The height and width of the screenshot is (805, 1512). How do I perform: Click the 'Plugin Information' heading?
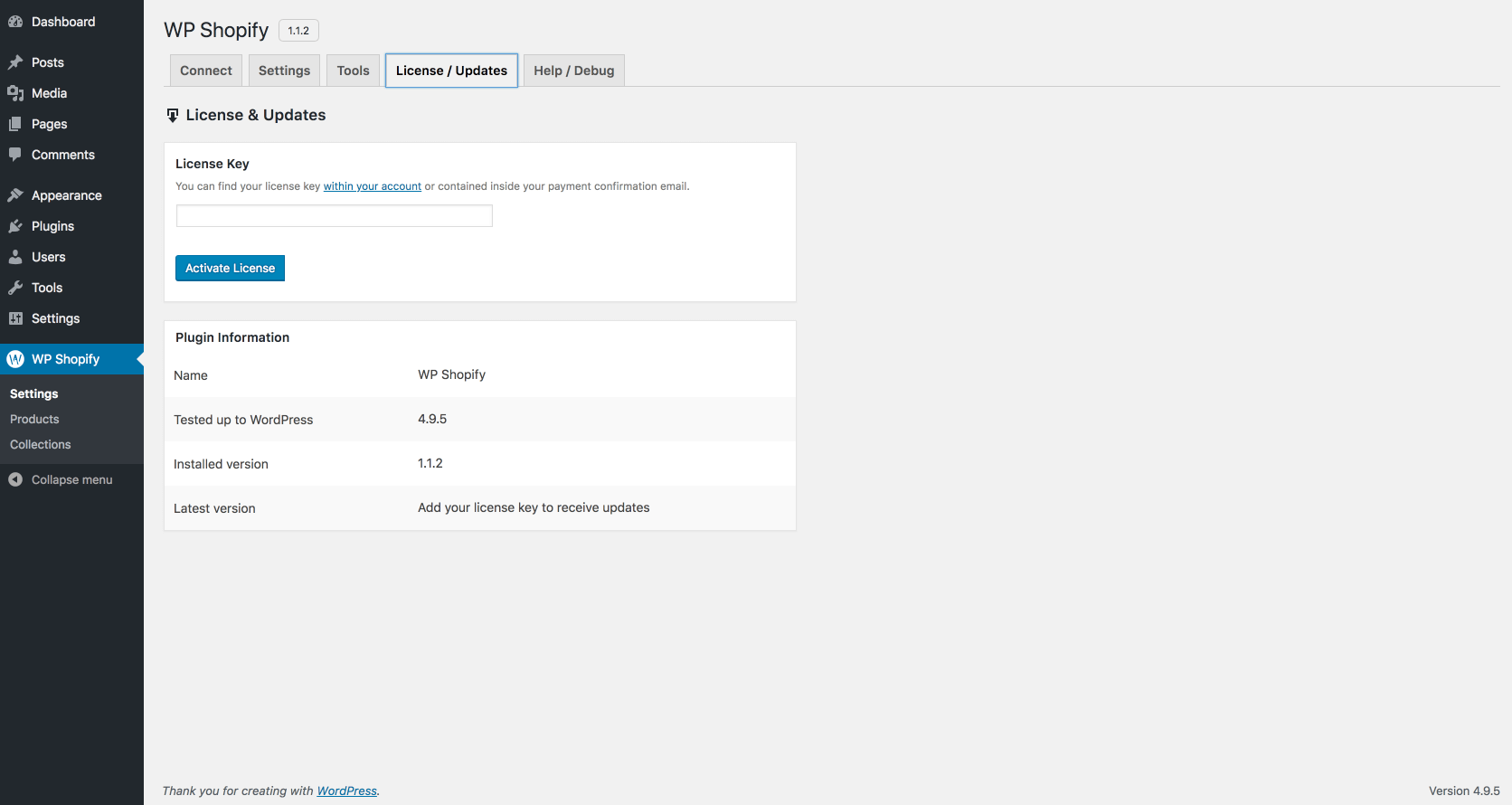tap(232, 337)
